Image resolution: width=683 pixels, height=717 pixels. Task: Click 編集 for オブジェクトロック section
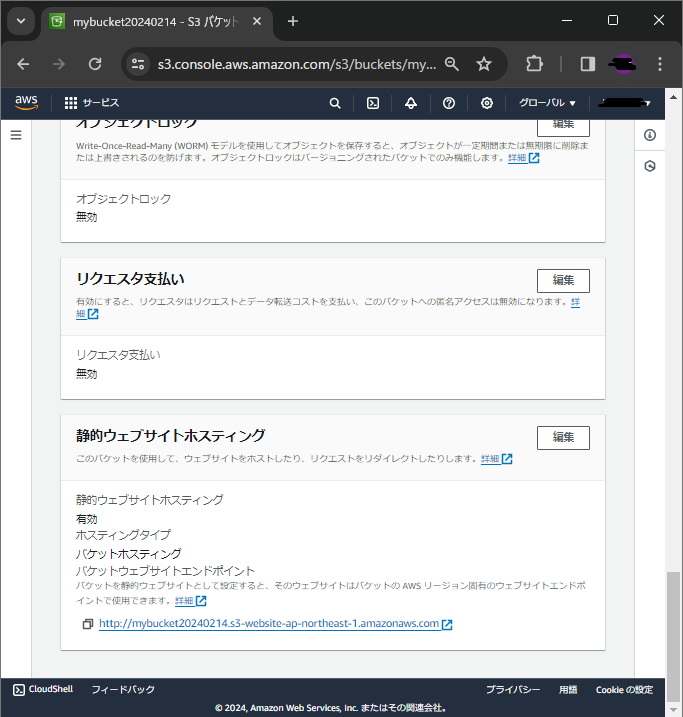[x=563, y=126]
